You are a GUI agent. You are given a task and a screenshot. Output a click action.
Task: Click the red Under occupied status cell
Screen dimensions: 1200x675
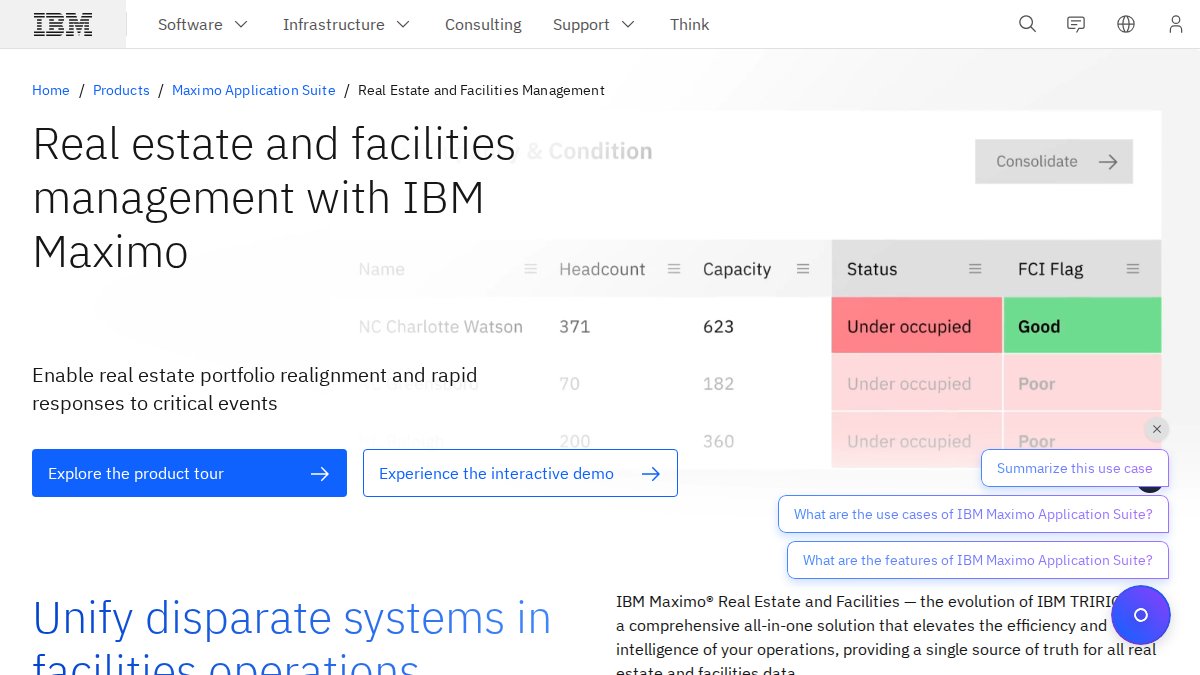[916, 326]
